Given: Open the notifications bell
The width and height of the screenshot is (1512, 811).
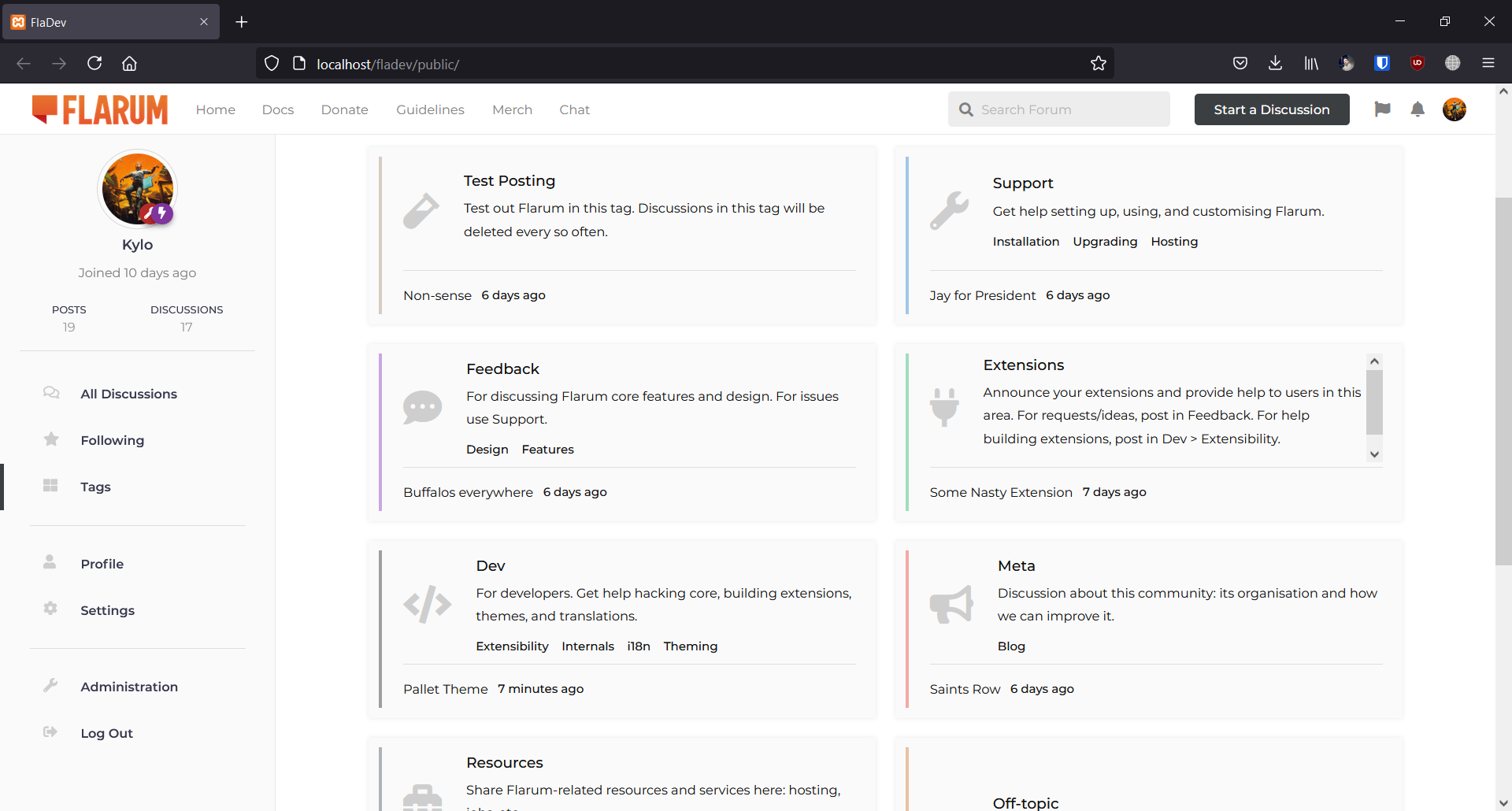Looking at the screenshot, I should click(x=1417, y=109).
